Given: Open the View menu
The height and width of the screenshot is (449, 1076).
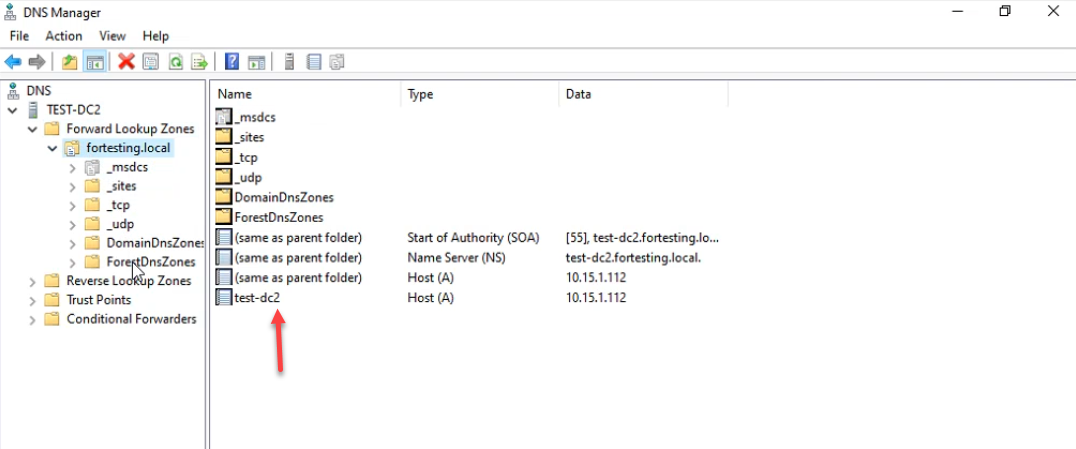Looking at the screenshot, I should (x=113, y=36).
